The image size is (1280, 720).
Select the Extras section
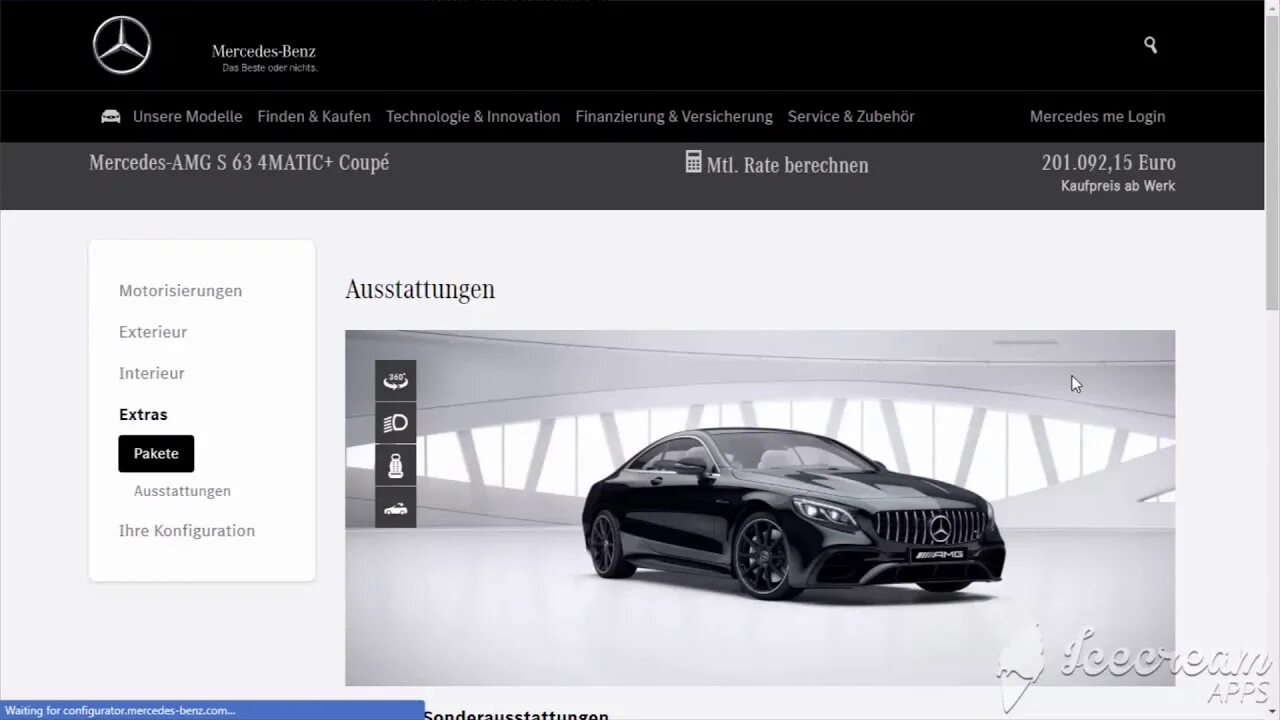(x=143, y=414)
